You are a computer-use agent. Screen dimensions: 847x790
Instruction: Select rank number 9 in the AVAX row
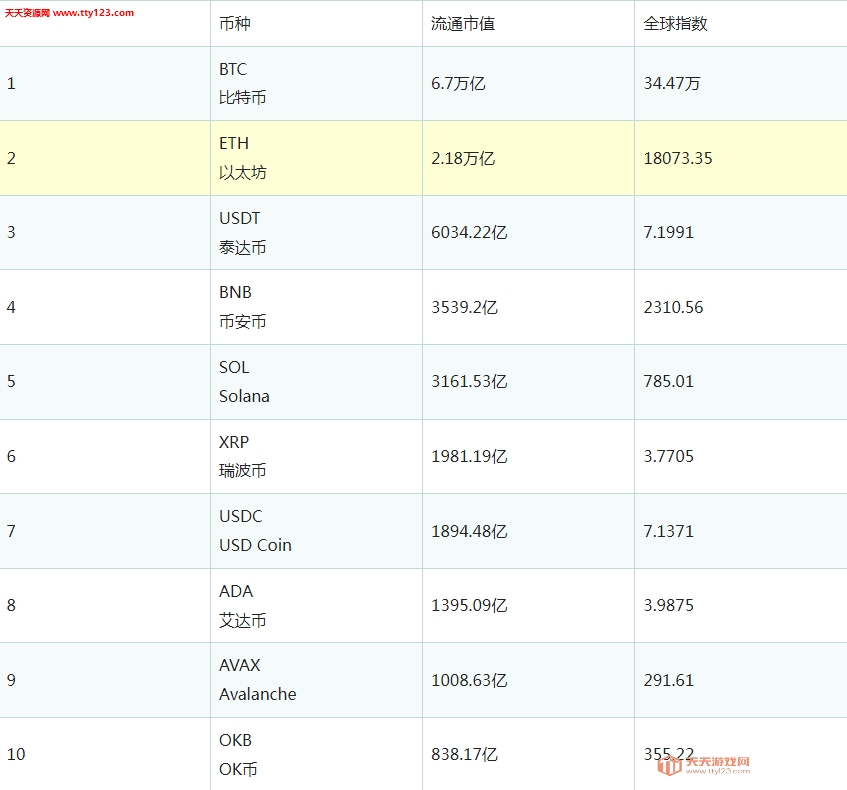11,680
